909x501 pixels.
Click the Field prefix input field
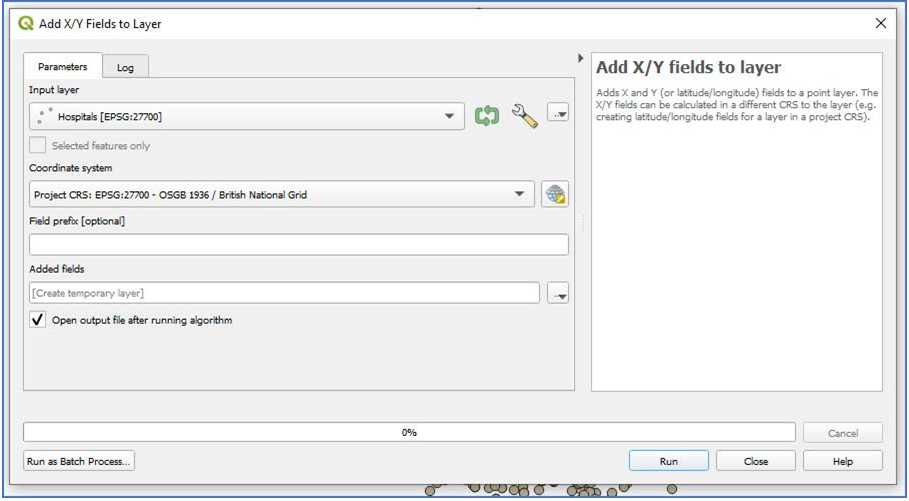(299, 245)
